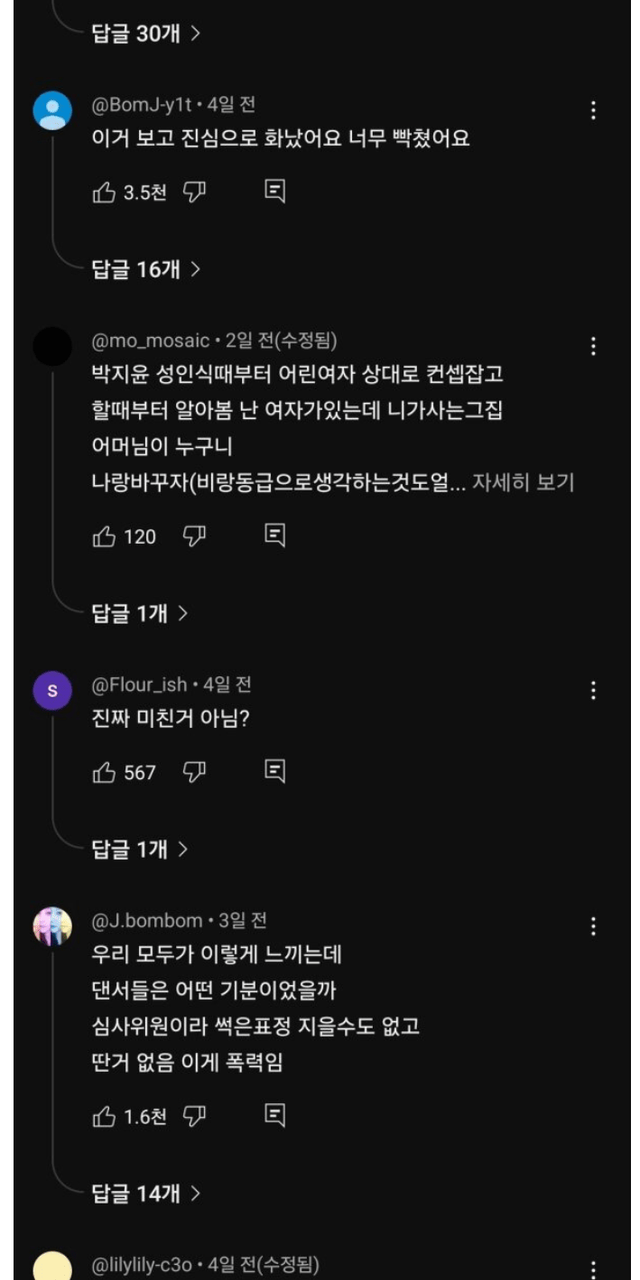
Task: Open more options for @mo_mosaic comment
Action: click(593, 347)
